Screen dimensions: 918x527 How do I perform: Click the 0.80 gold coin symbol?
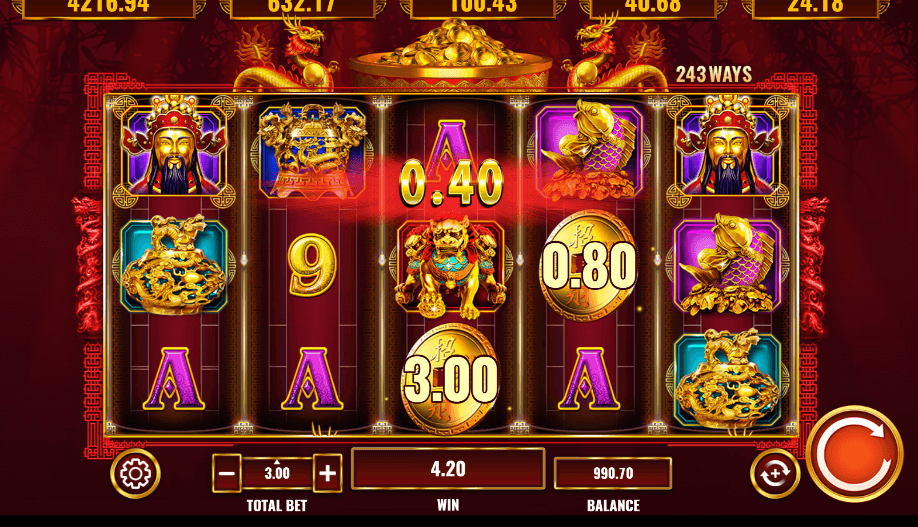(588, 265)
